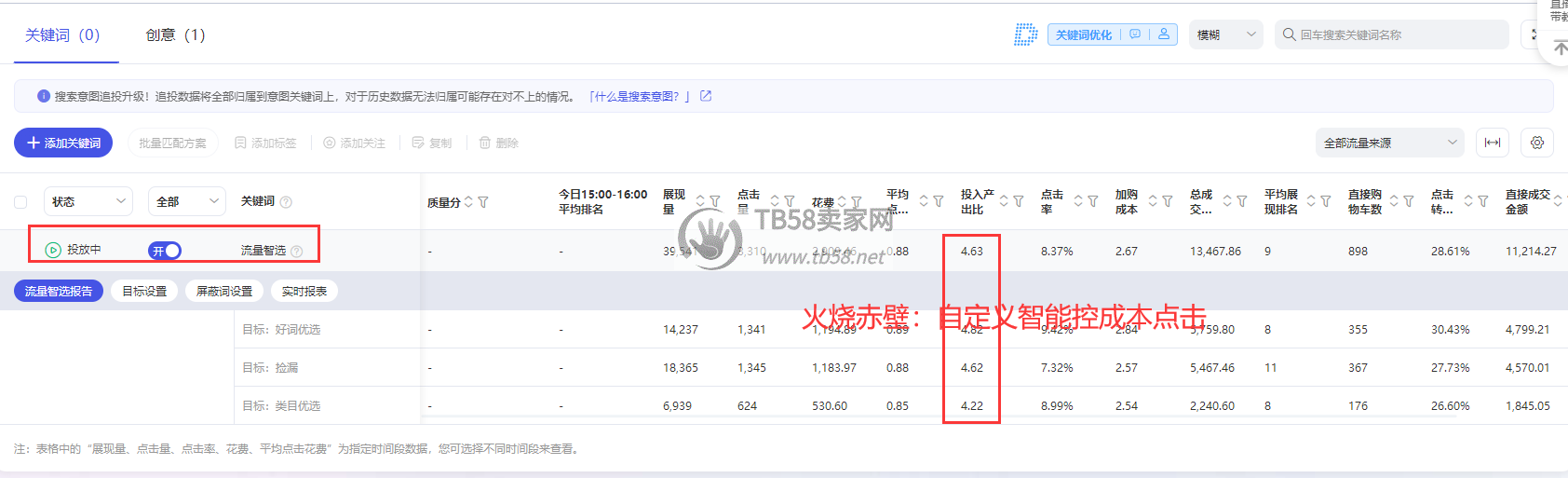The width and height of the screenshot is (1568, 478).
Task: Click the filter icon next to 质量分
Action: pos(483,202)
